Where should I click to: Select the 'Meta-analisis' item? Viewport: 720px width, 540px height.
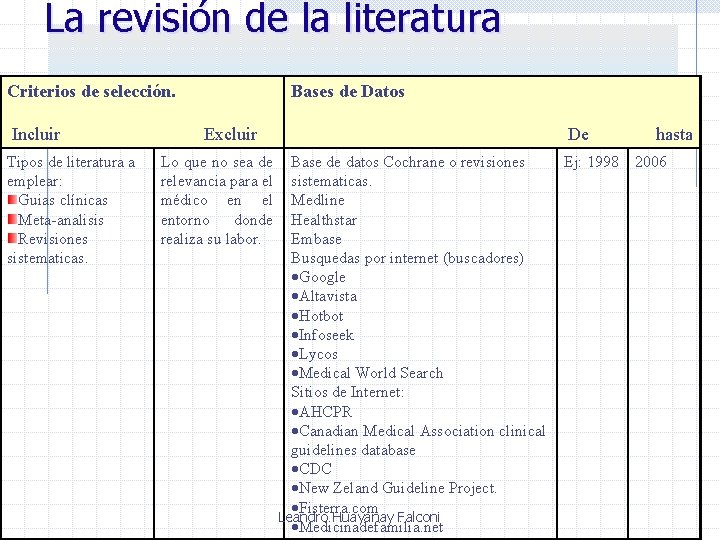(x=61, y=220)
